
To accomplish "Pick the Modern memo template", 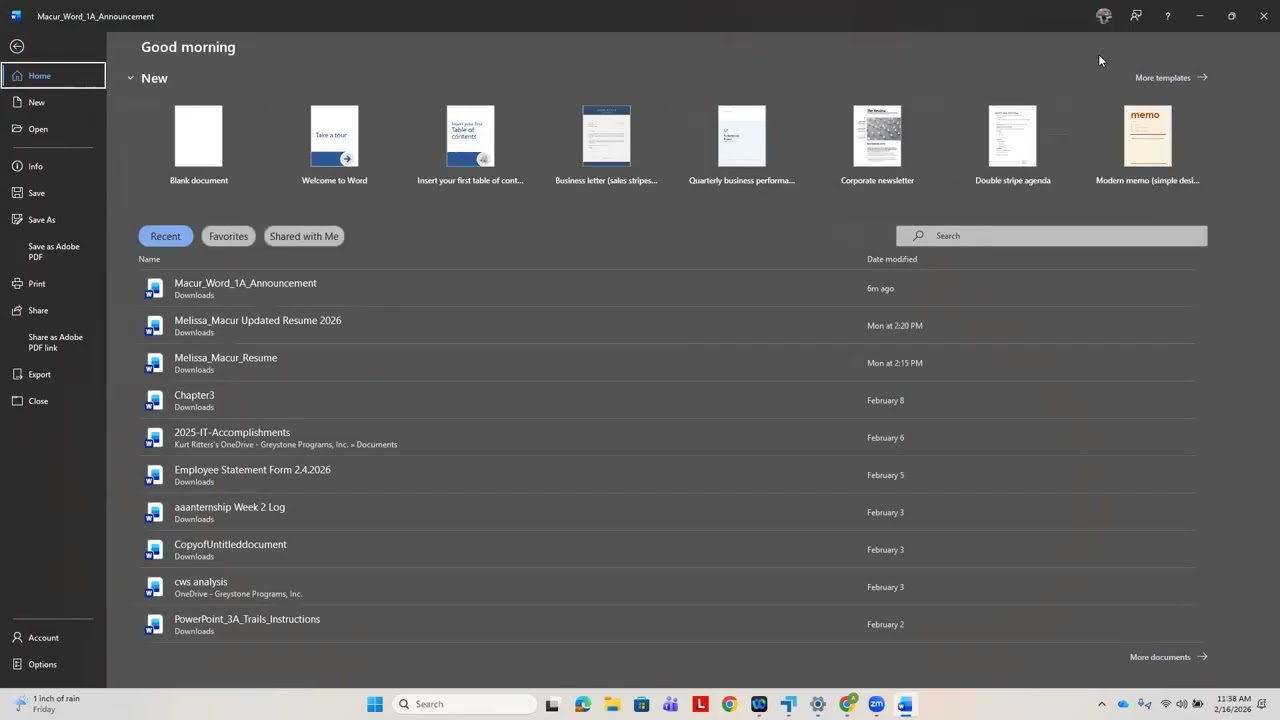I will pos(1148,145).
